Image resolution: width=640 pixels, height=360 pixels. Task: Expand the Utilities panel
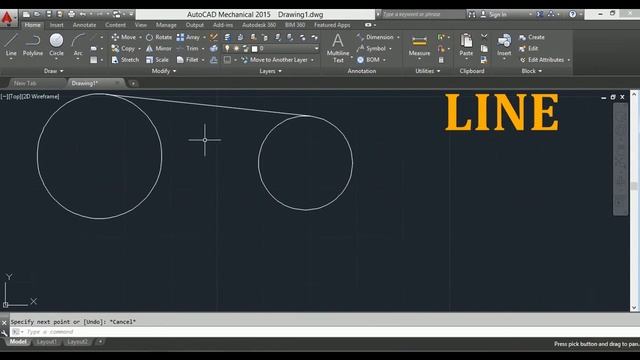point(428,71)
